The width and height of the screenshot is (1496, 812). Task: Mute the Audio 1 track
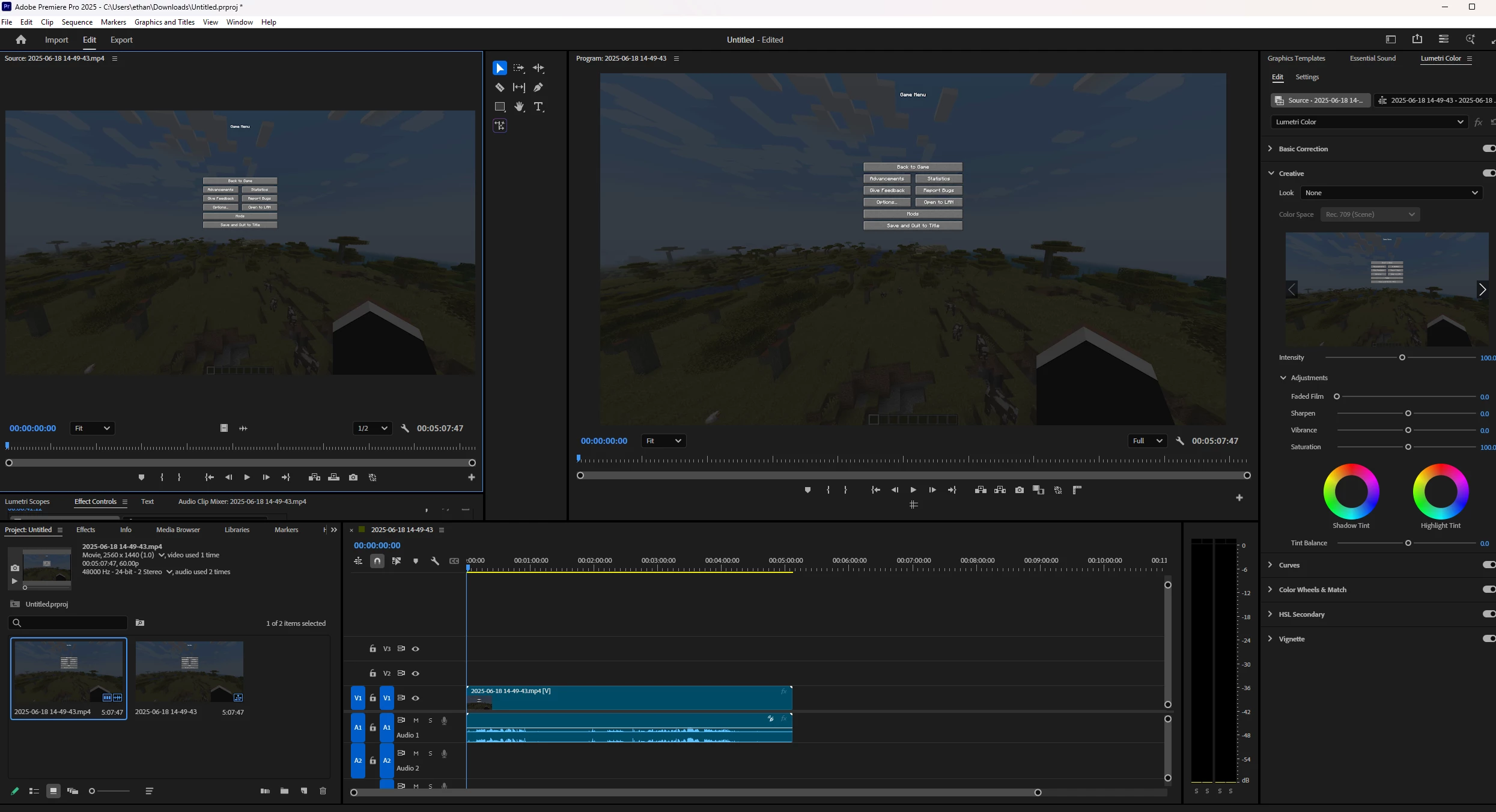point(416,720)
